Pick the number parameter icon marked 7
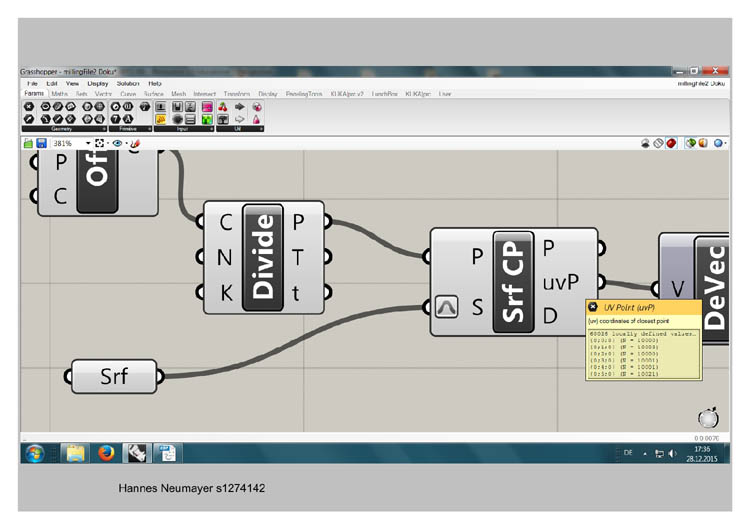The image size is (750, 529). (116, 119)
